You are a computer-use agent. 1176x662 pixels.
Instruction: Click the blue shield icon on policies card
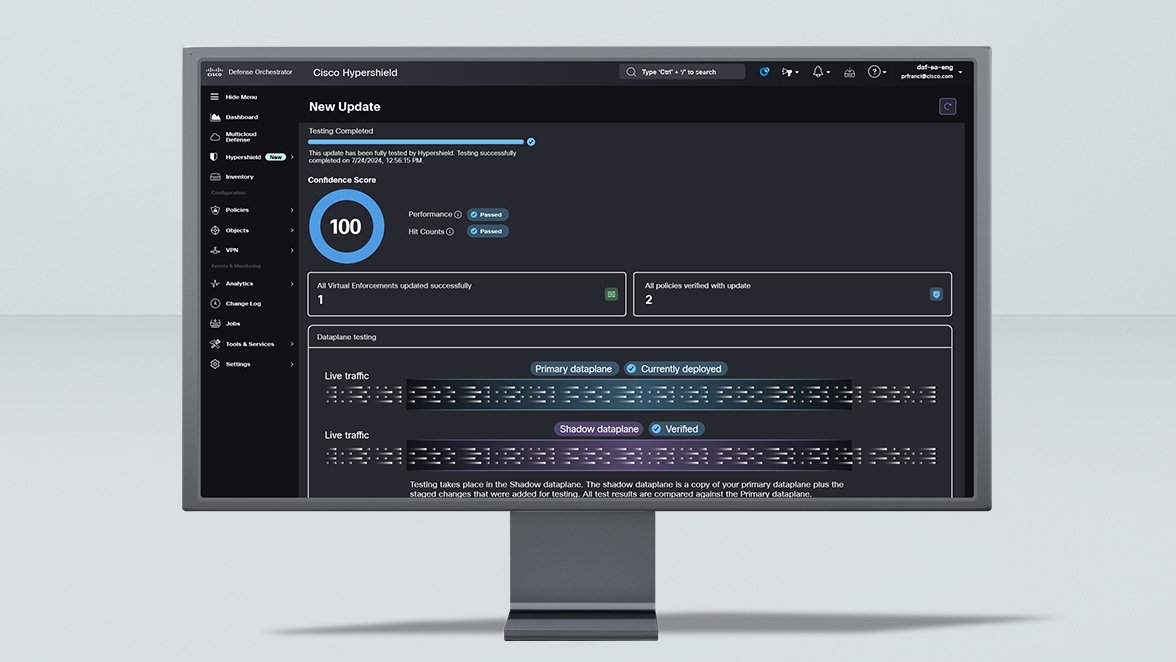point(936,295)
